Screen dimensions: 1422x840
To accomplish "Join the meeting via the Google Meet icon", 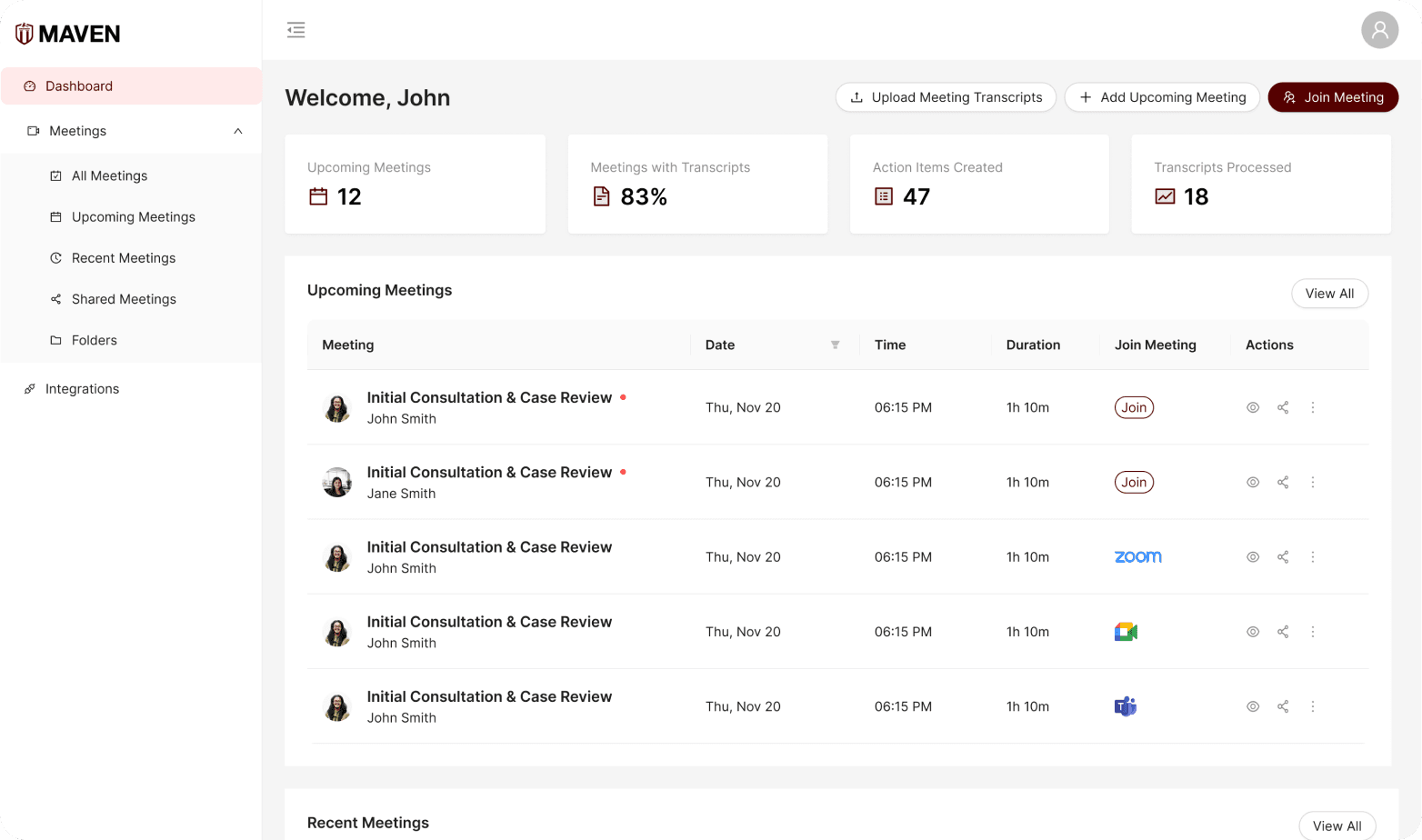I will 1126,631.
